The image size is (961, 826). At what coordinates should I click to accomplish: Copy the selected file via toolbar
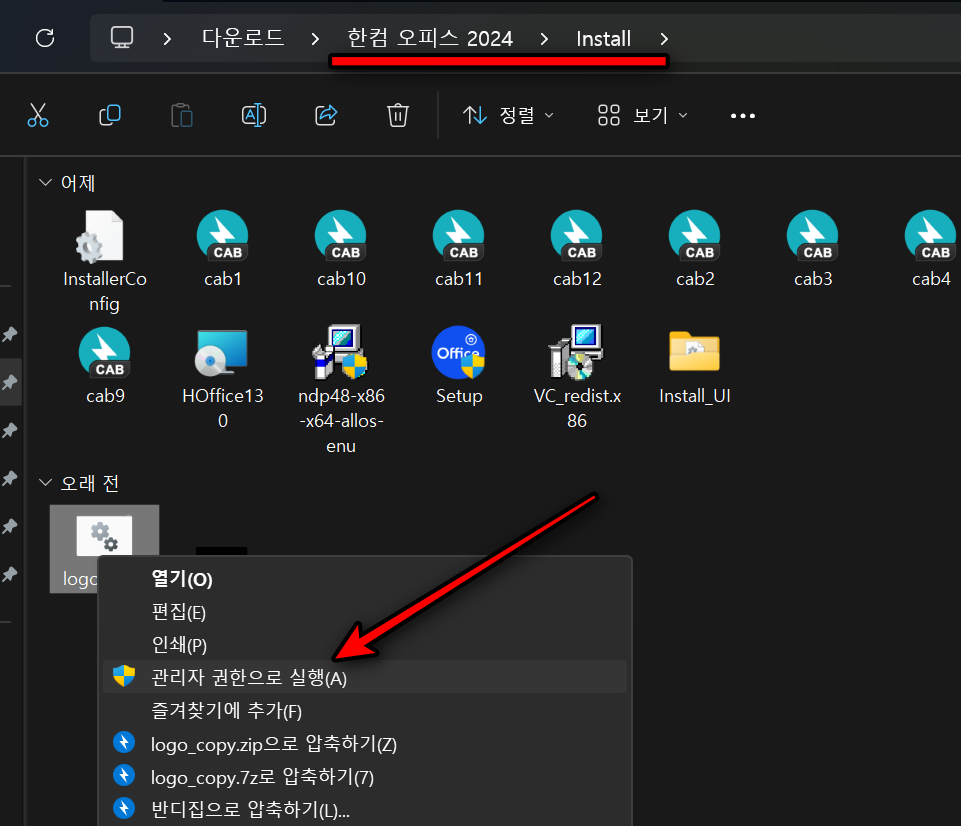[110, 115]
